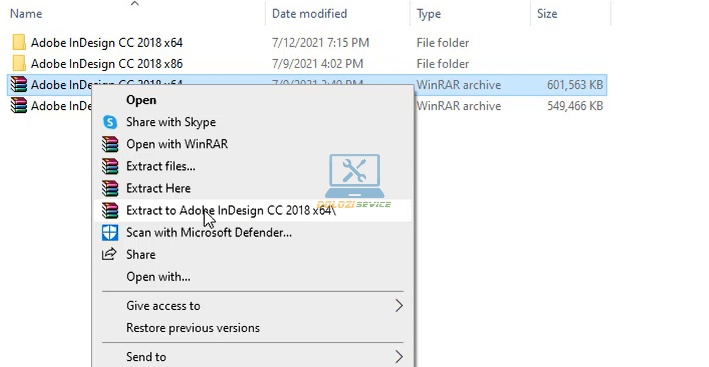Click WinRAR icon beside Open with WinRAR

coord(110,144)
